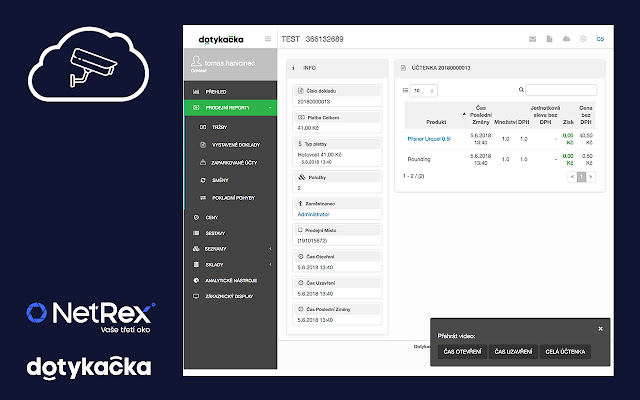
Task: Sort by Produkt column header
Action: [436, 122]
